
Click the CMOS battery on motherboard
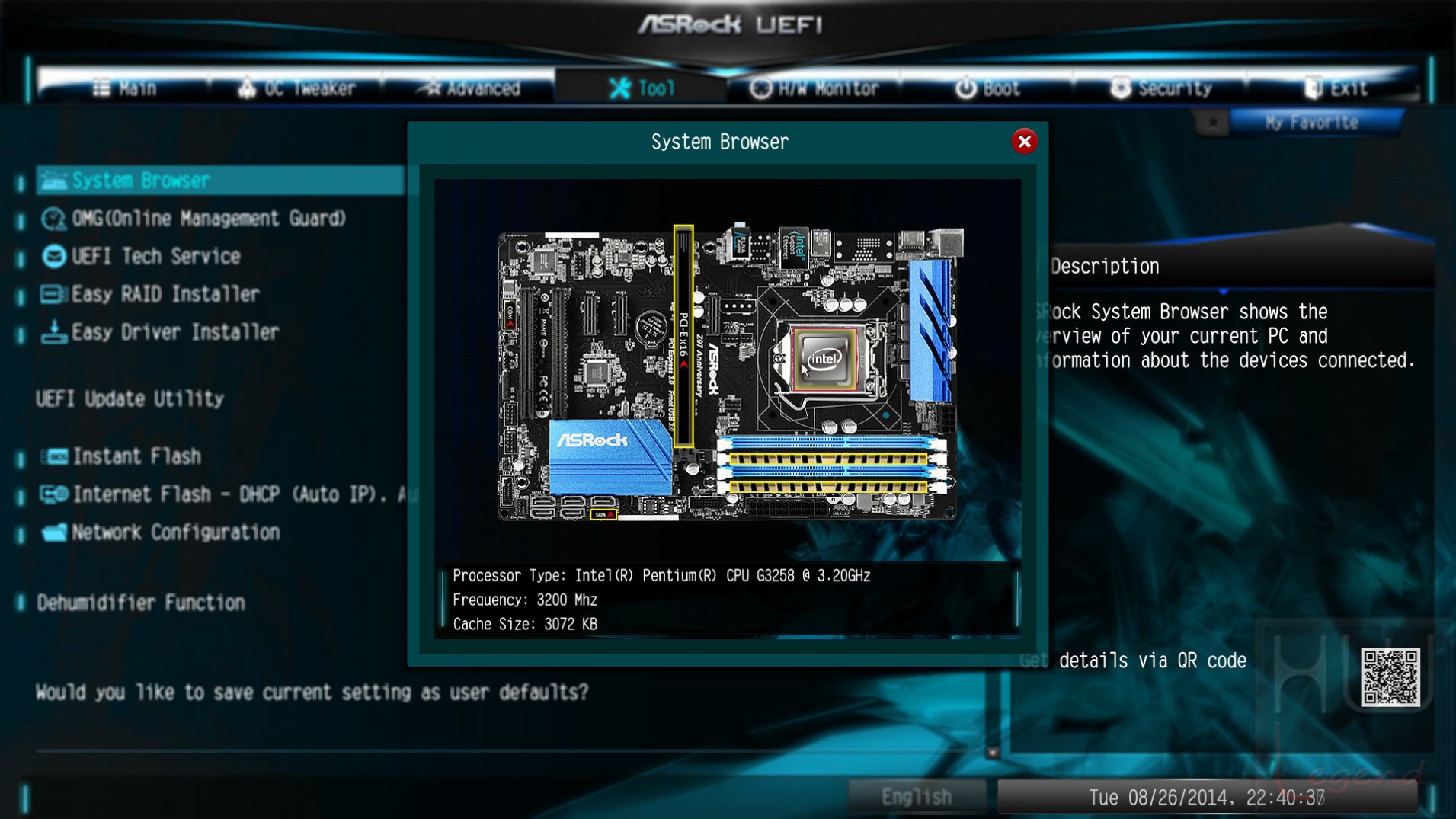(x=650, y=328)
